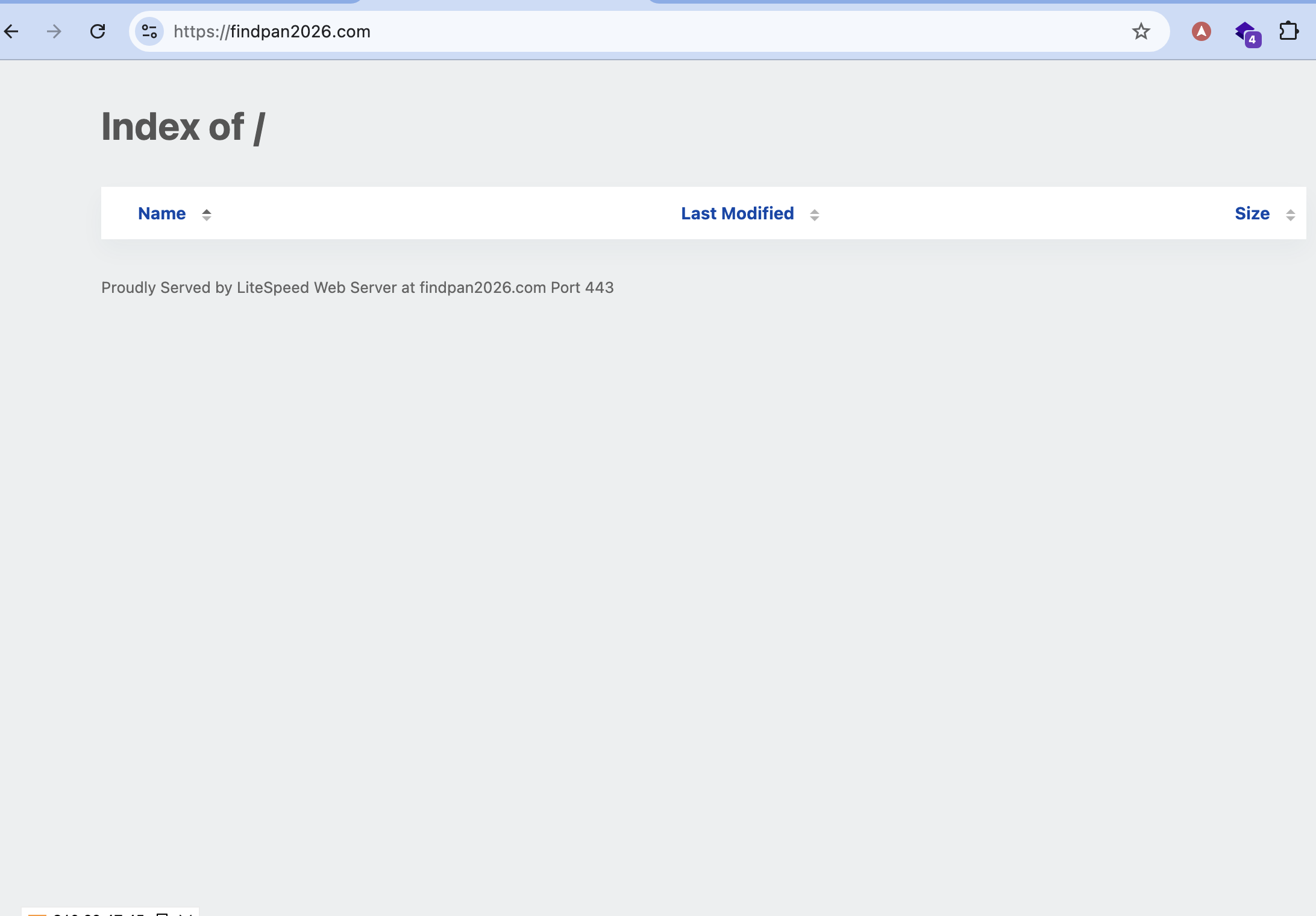Open the purple extension with badge 4

[x=1245, y=33]
